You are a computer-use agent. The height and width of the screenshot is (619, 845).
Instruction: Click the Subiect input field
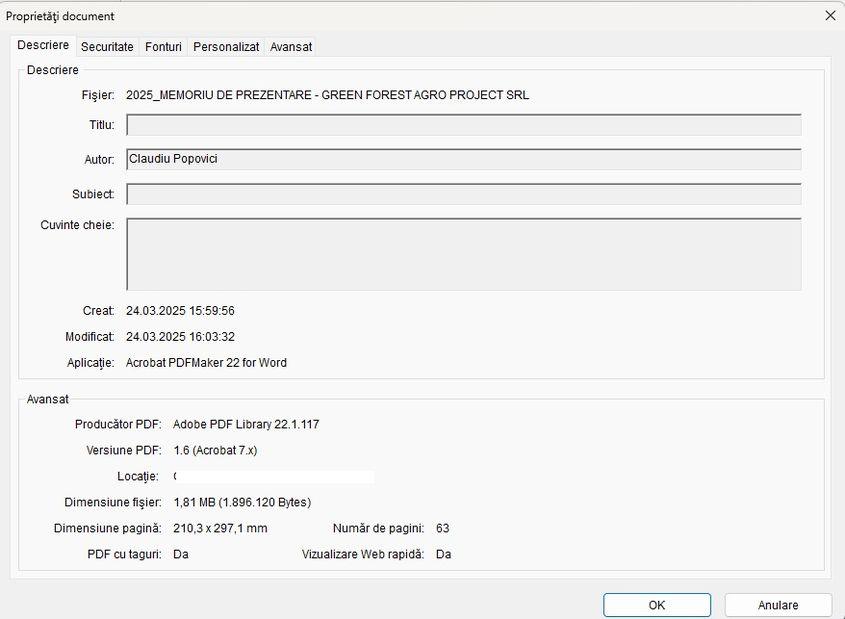[465, 193]
